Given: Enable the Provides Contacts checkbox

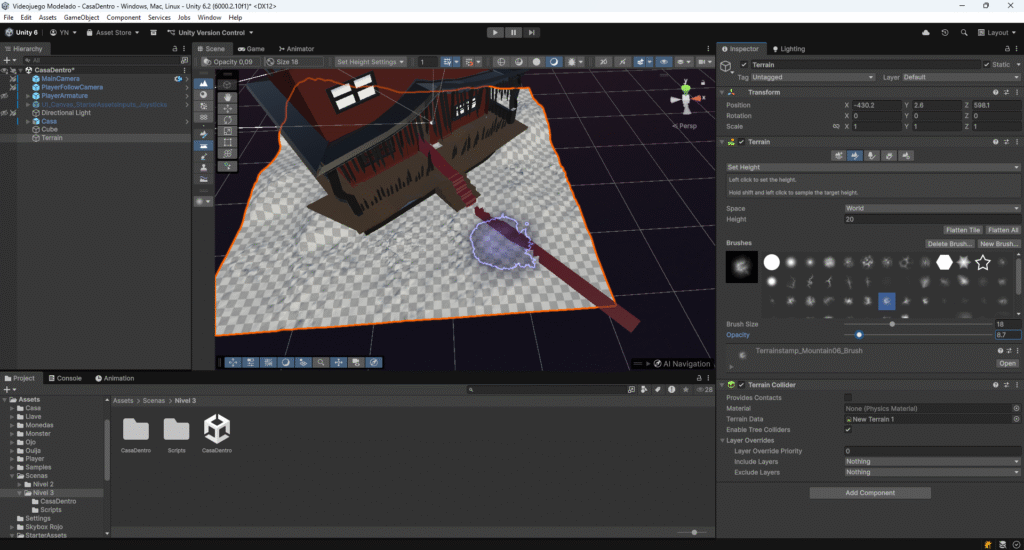Looking at the screenshot, I should [x=848, y=398].
